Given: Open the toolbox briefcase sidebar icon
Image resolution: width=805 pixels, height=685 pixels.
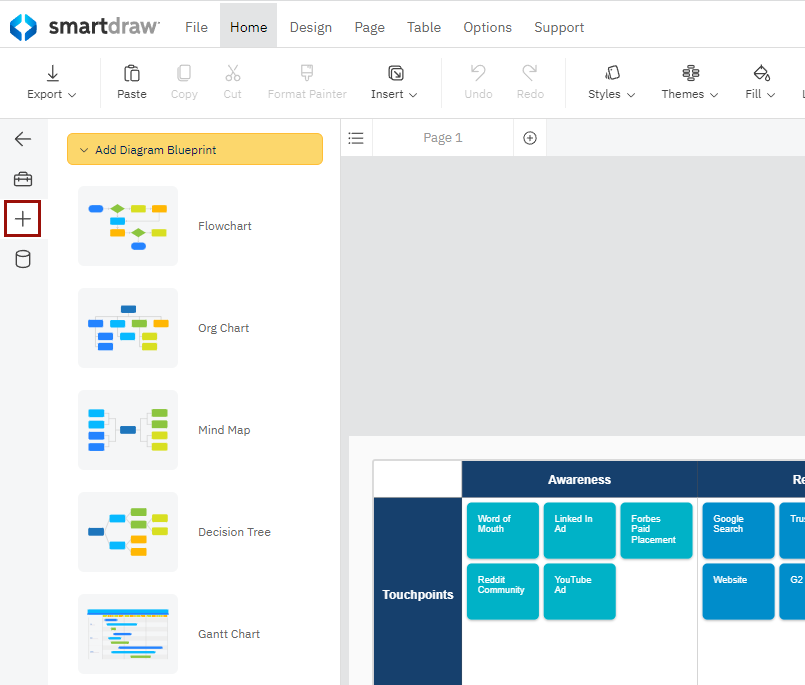Looking at the screenshot, I should click(x=23, y=179).
